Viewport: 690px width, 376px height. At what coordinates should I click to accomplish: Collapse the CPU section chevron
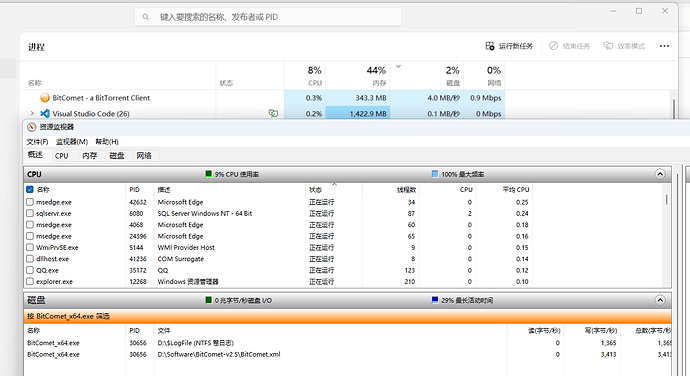tap(660, 174)
